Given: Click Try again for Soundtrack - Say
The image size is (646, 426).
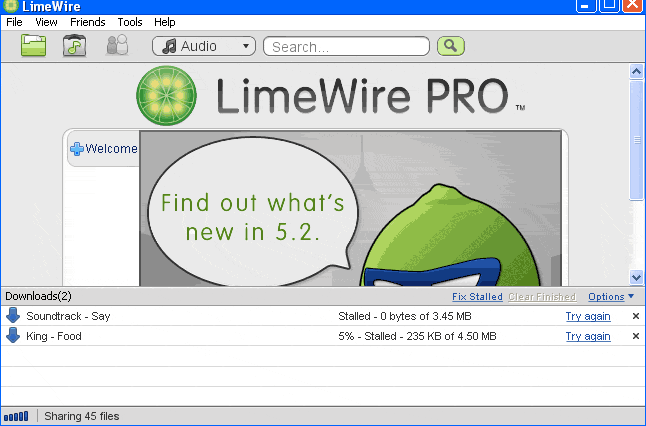Looking at the screenshot, I should (588, 316).
